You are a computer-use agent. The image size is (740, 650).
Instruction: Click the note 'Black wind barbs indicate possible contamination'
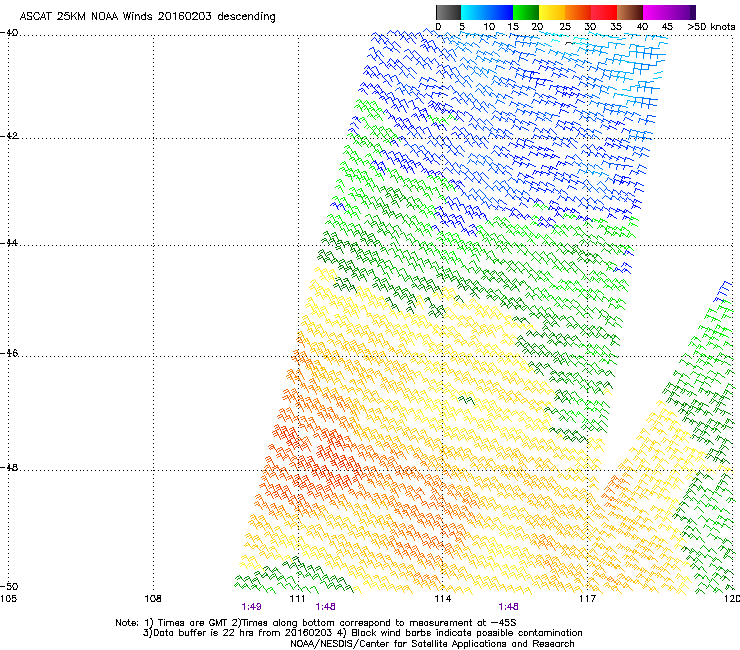click(467, 633)
